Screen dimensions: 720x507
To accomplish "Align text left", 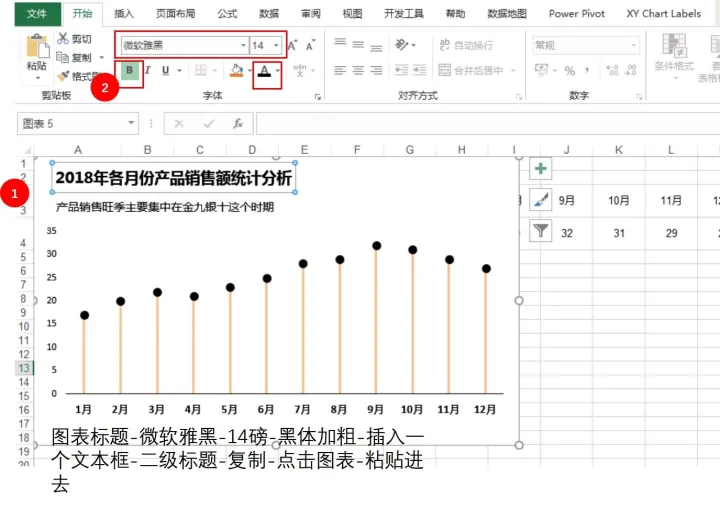I will pyautogui.click(x=340, y=70).
